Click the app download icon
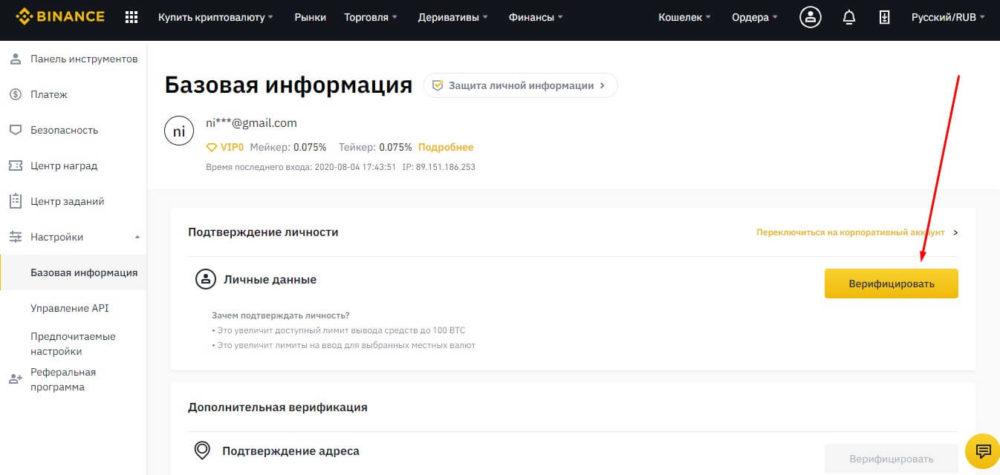This screenshot has width=1000, height=475. pos(884,17)
